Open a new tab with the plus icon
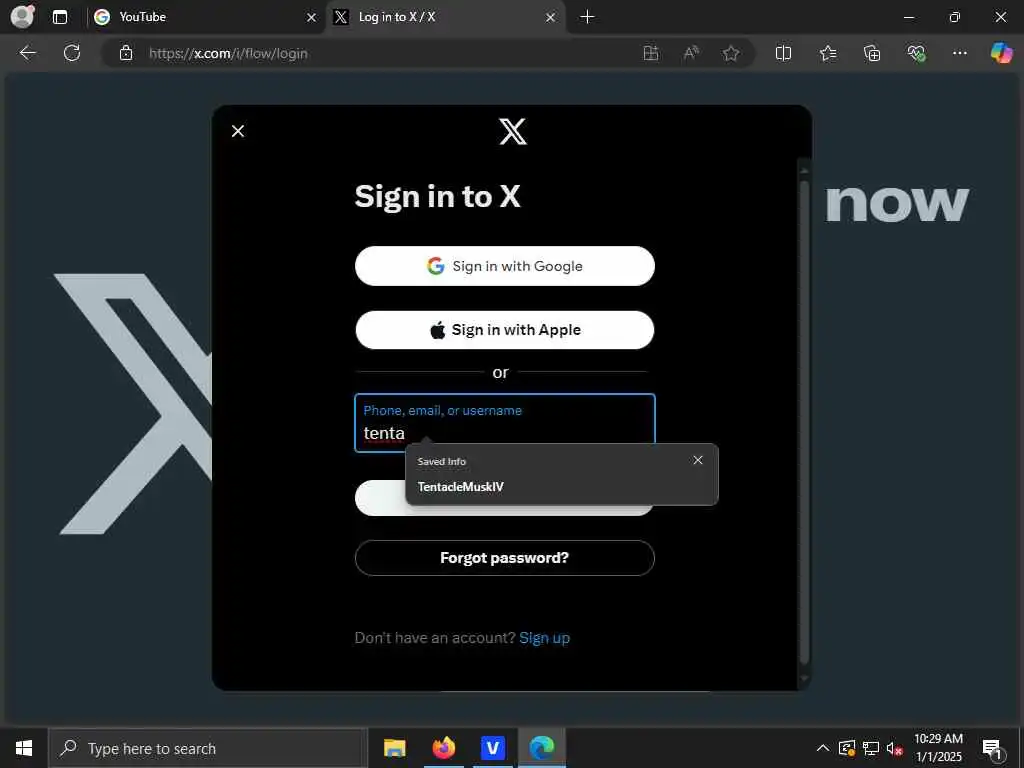The height and width of the screenshot is (768, 1024). (x=587, y=17)
